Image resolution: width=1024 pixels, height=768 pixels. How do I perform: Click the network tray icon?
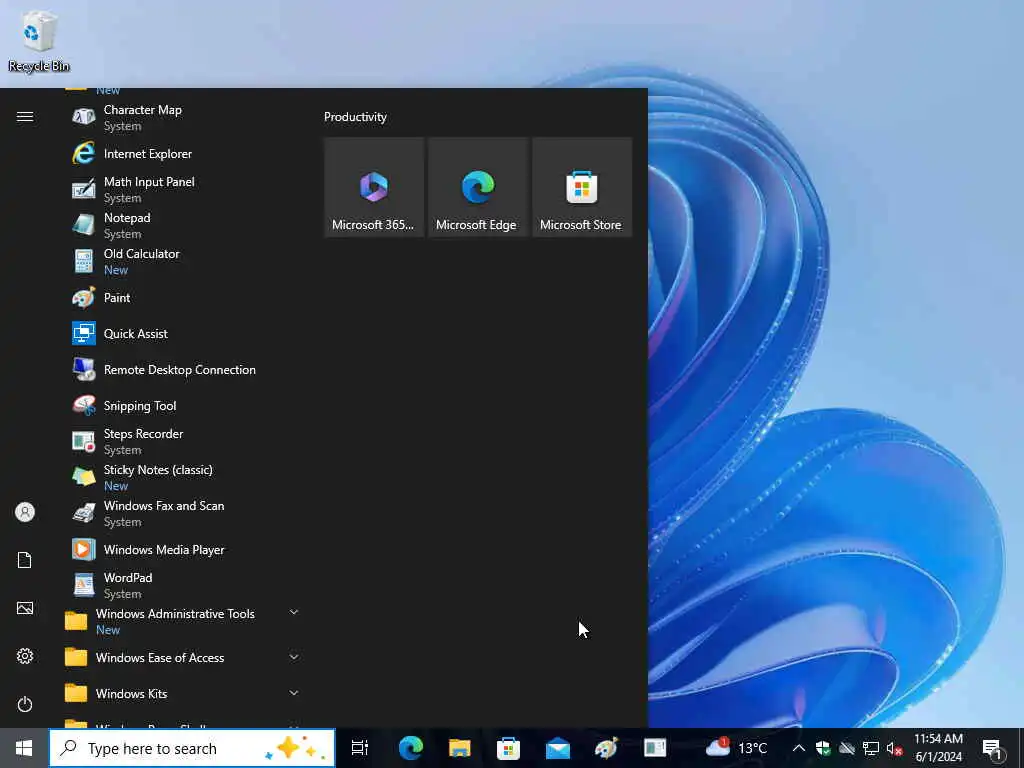(871, 748)
